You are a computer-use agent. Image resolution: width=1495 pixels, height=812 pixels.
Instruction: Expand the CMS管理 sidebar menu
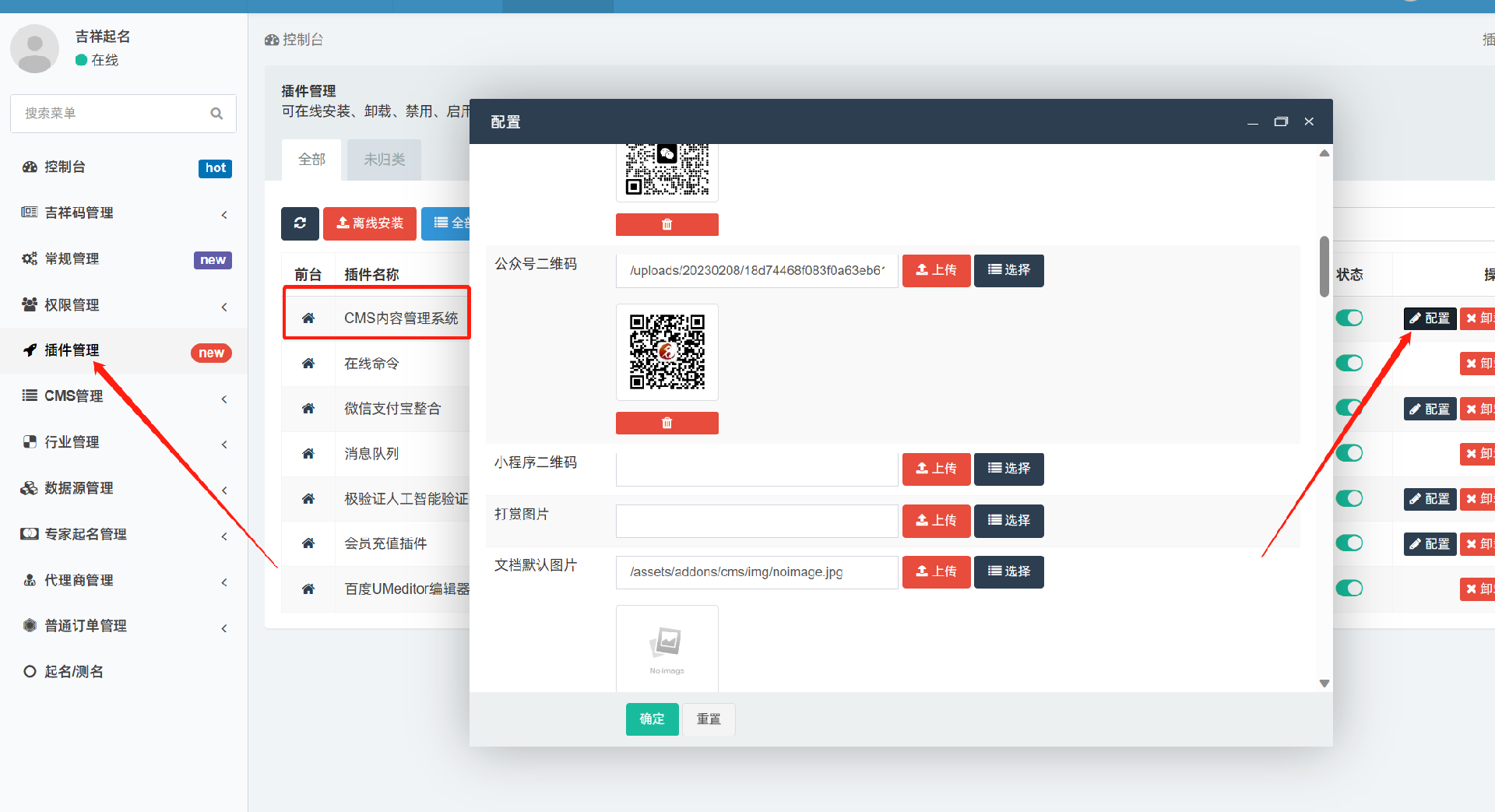(125, 397)
